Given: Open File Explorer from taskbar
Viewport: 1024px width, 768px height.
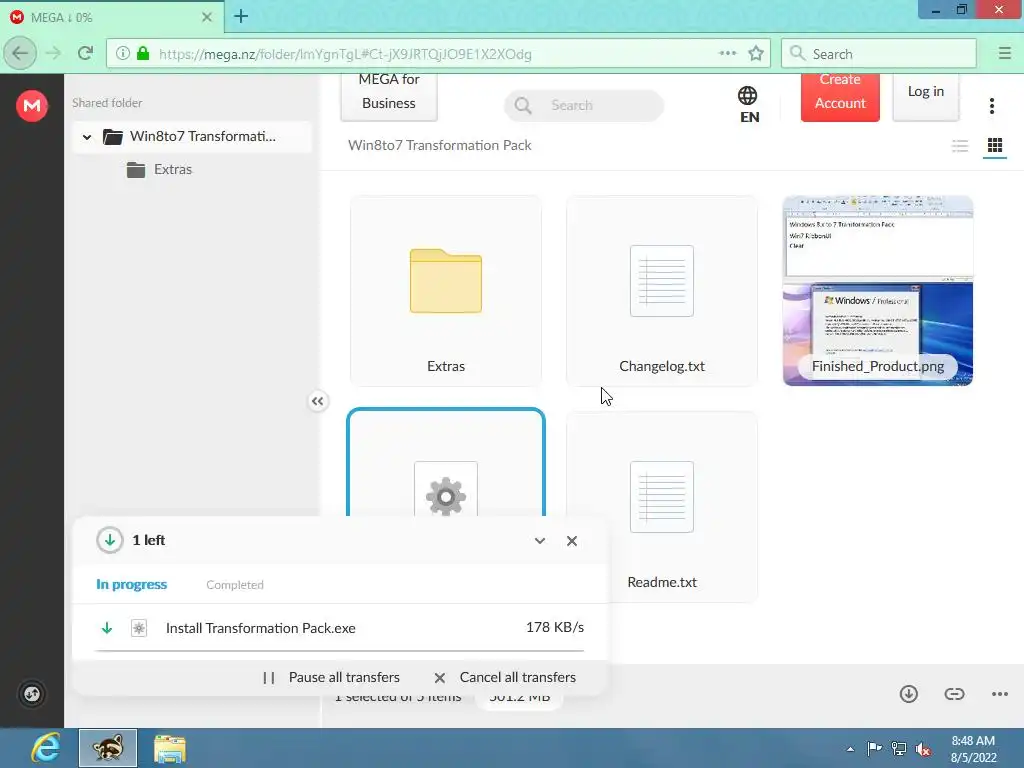Looking at the screenshot, I should pyautogui.click(x=170, y=748).
